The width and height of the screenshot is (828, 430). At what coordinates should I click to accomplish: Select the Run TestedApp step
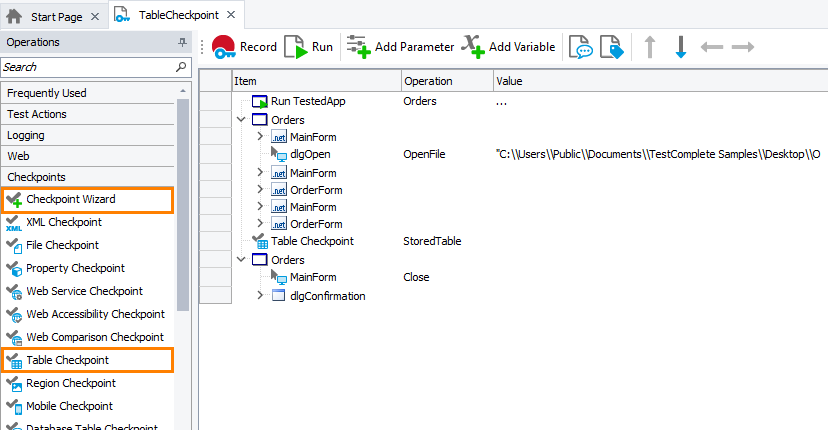click(308, 101)
